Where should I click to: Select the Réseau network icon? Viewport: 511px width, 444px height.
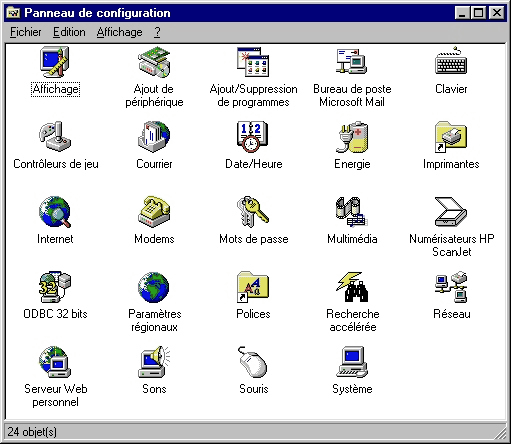(x=451, y=287)
